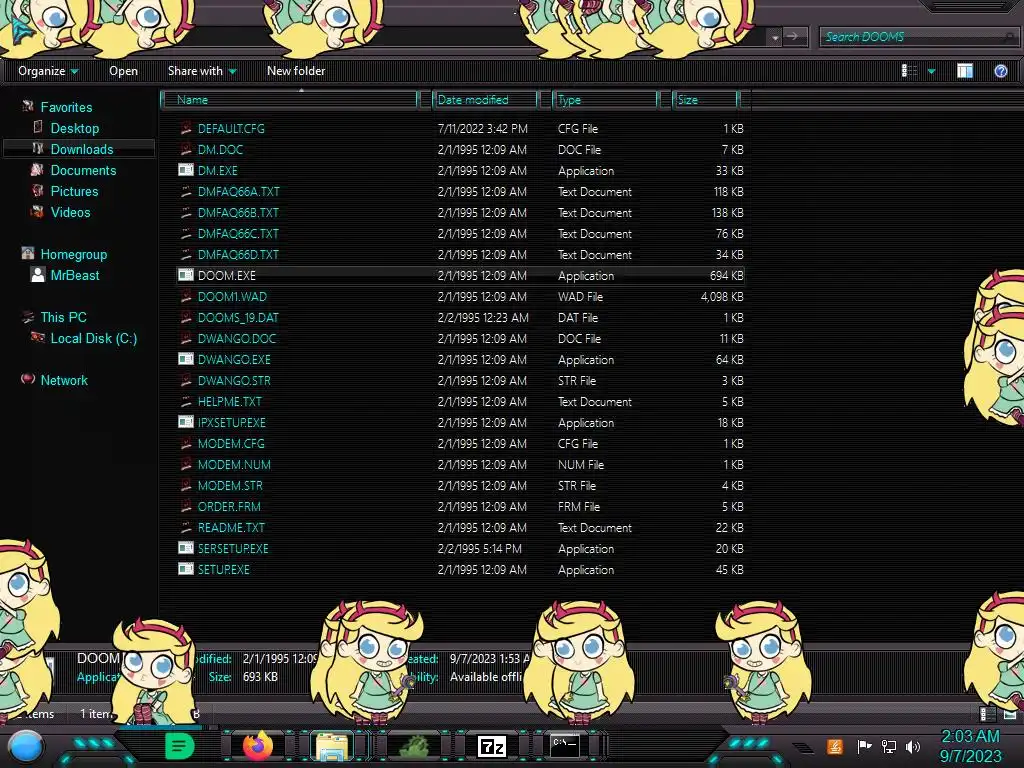This screenshot has height=768, width=1024.
Task: Sort by the Size column header
Action: (x=706, y=99)
